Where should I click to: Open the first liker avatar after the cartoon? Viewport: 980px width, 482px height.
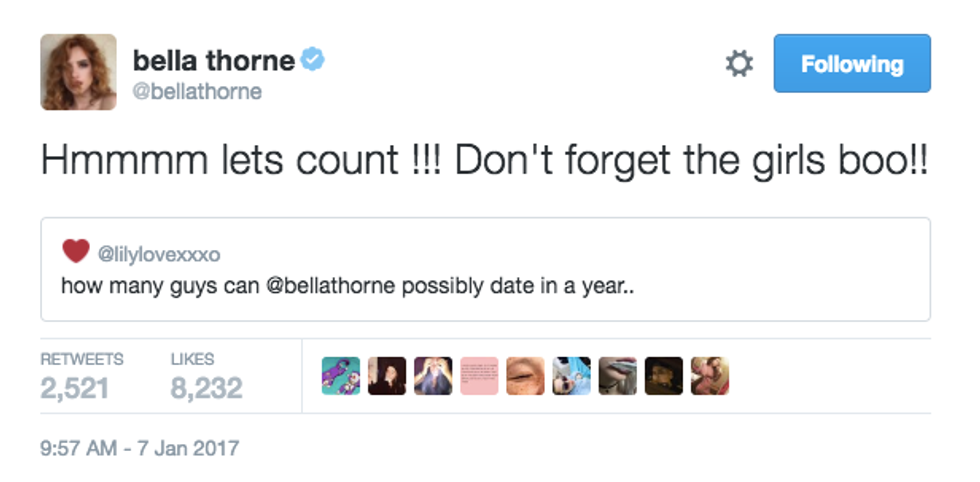click(387, 376)
